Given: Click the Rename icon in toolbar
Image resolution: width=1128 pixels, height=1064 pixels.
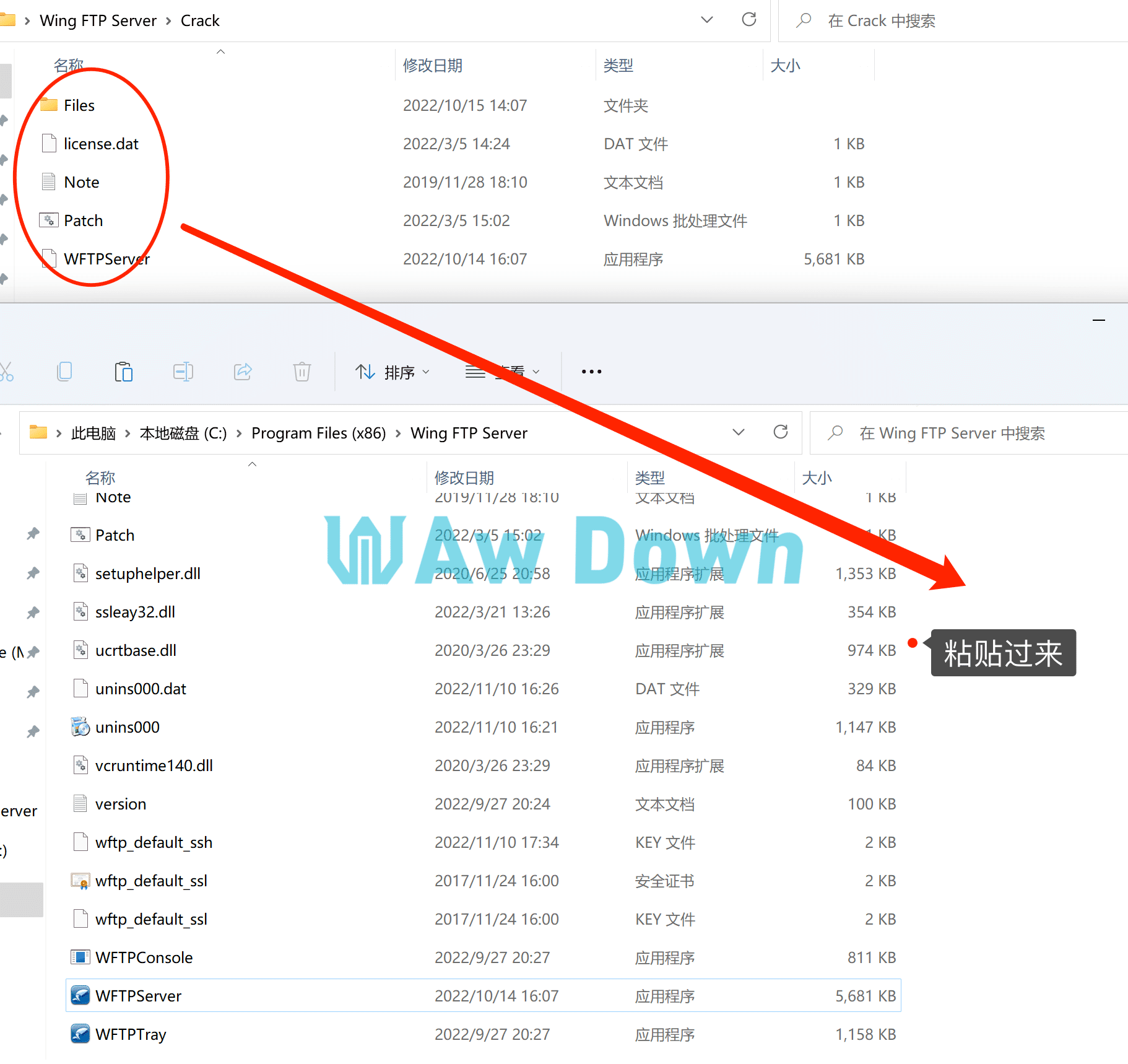Looking at the screenshot, I should click(x=183, y=372).
